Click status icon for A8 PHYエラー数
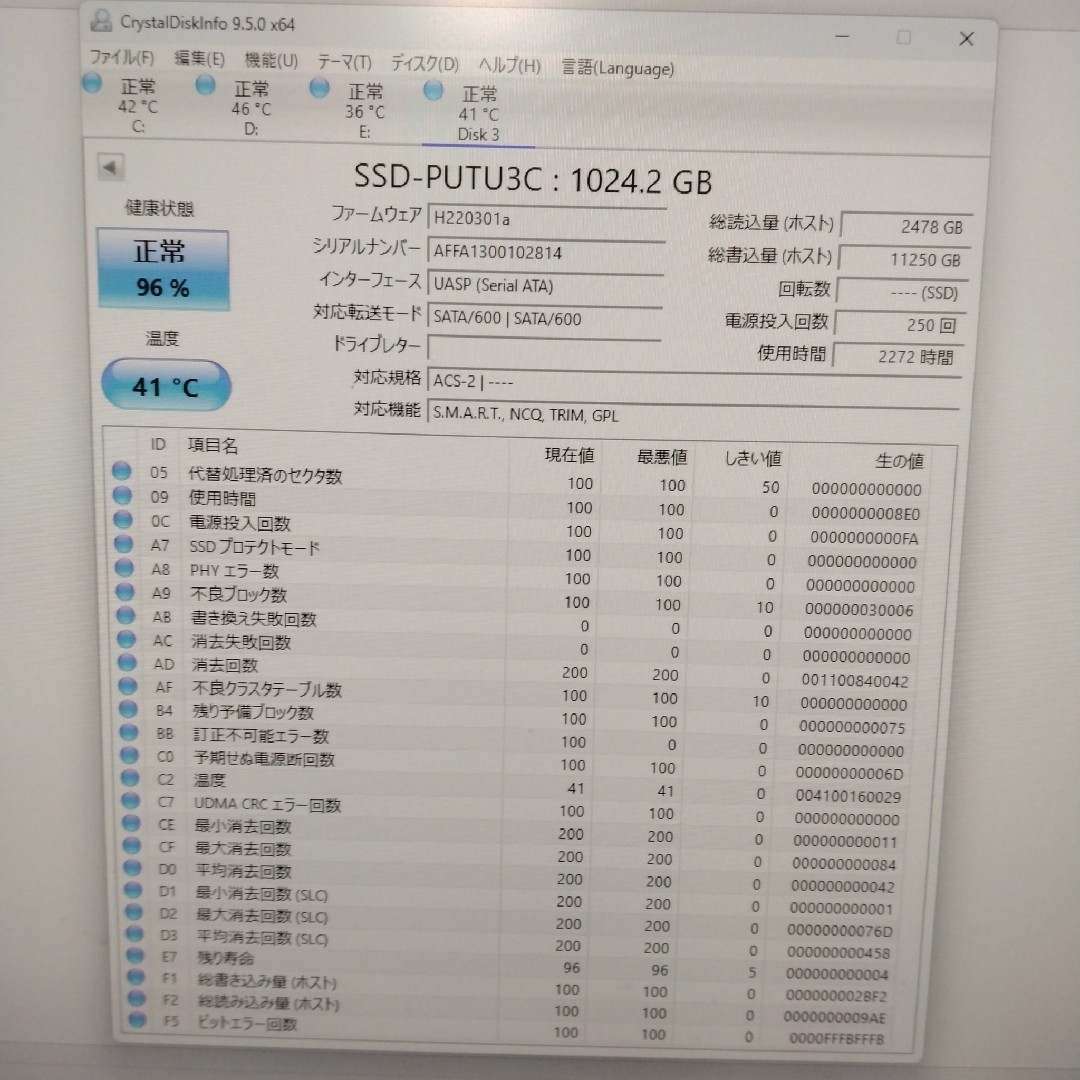1080x1080 pixels. [125, 568]
